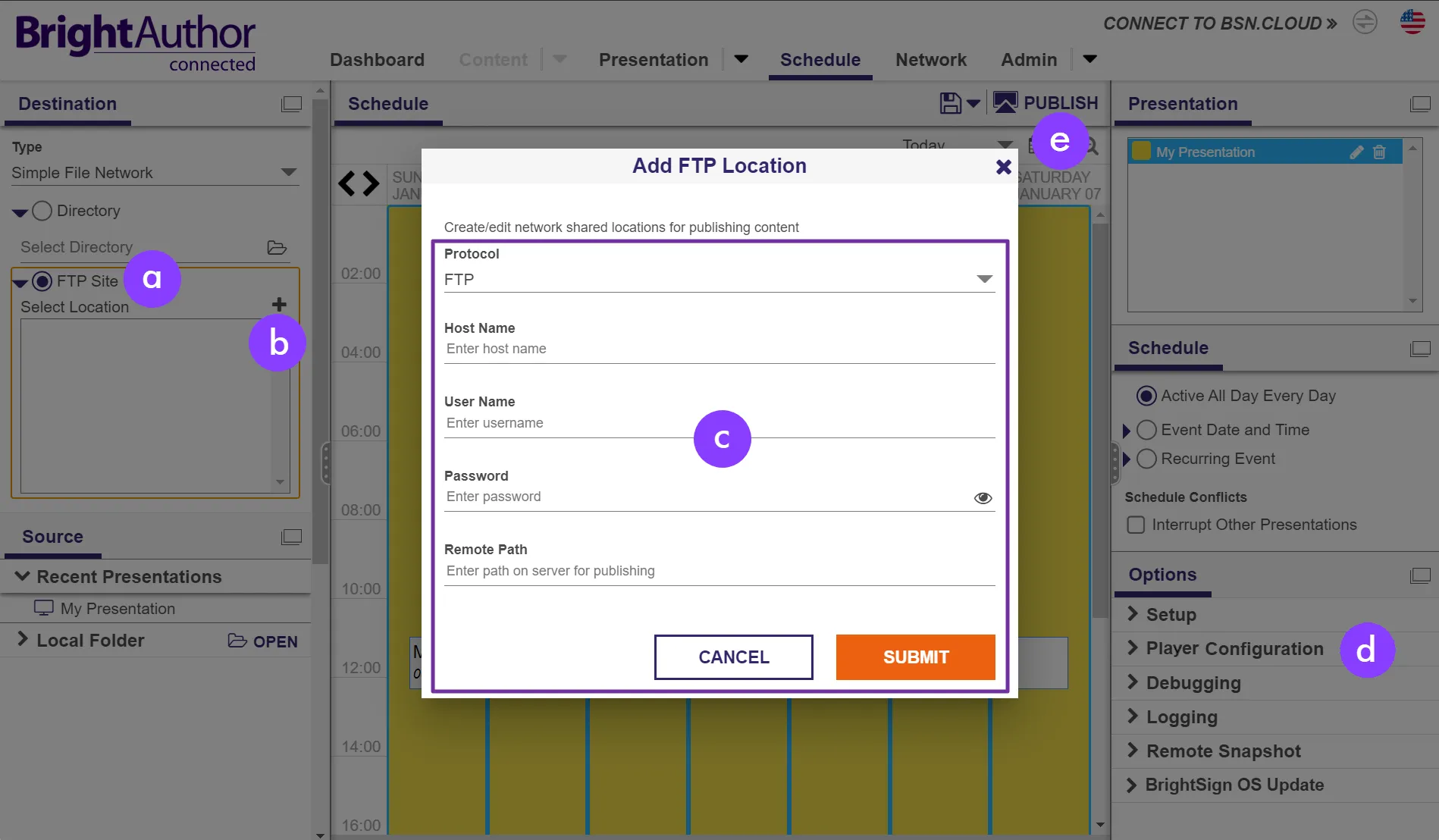
Task: Click the PUBLISH button
Action: pyautogui.click(x=1046, y=103)
